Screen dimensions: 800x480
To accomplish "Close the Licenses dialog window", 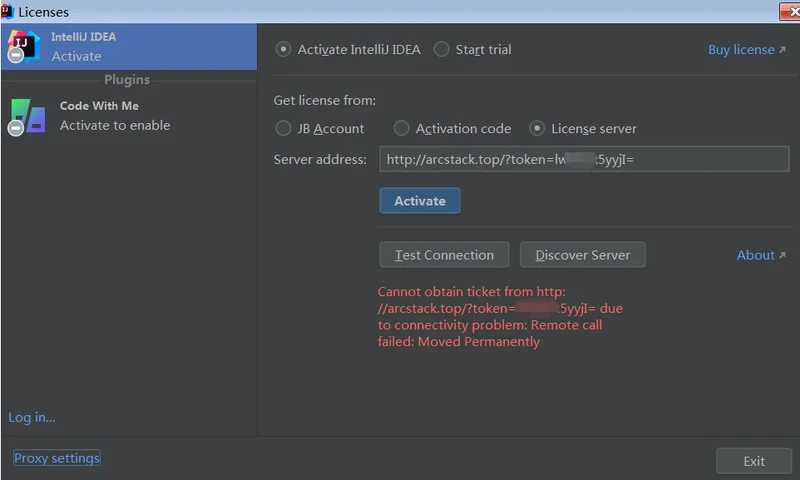I will click(788, 11).
